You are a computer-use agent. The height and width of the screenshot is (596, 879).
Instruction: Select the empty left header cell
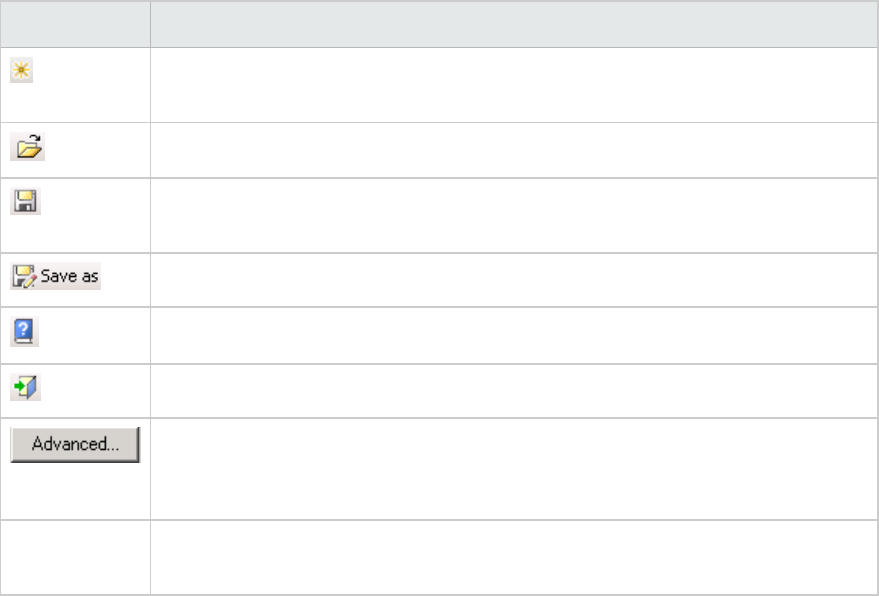point(75,23)
